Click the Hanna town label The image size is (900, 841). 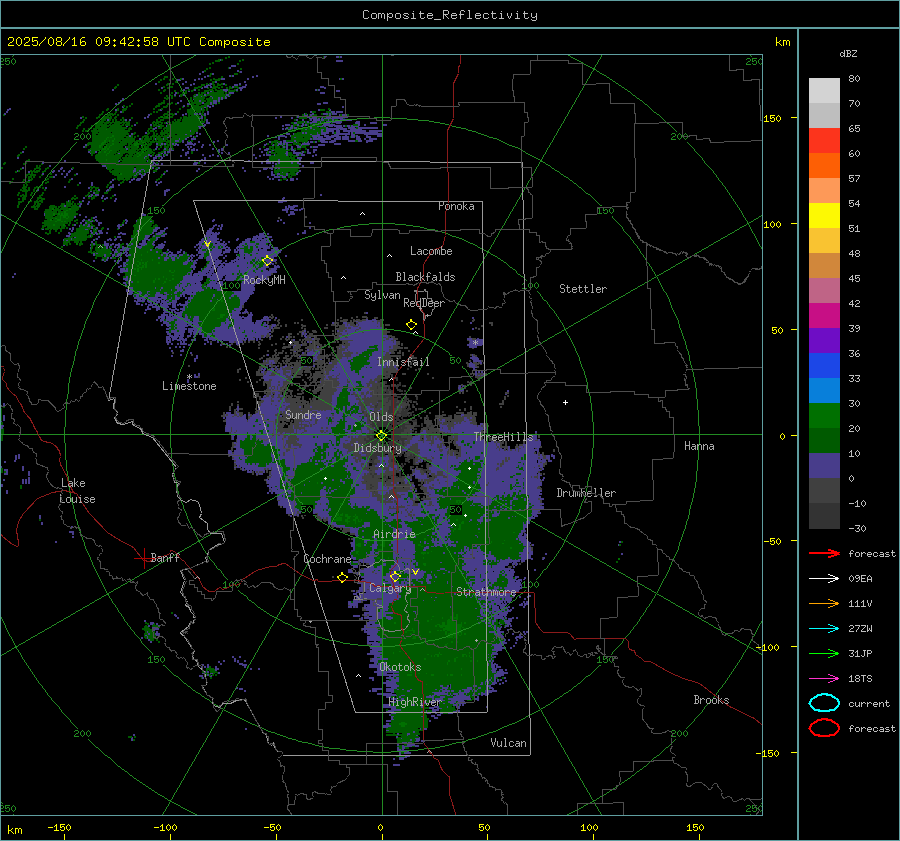pyautogui.click(x=699, y=446)
